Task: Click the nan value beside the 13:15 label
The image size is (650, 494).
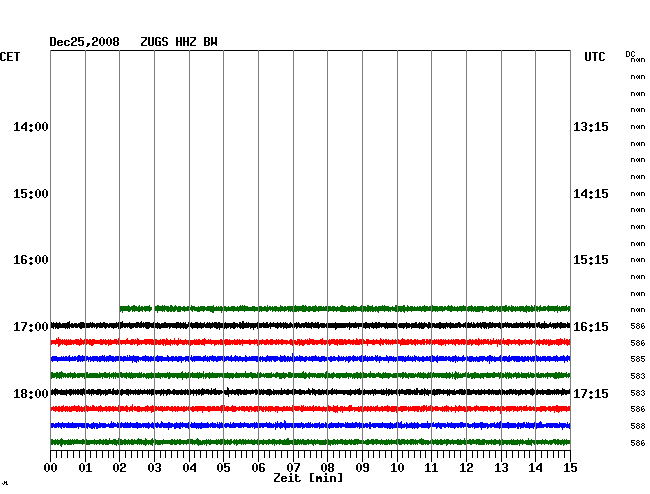Action: point(638,127)
